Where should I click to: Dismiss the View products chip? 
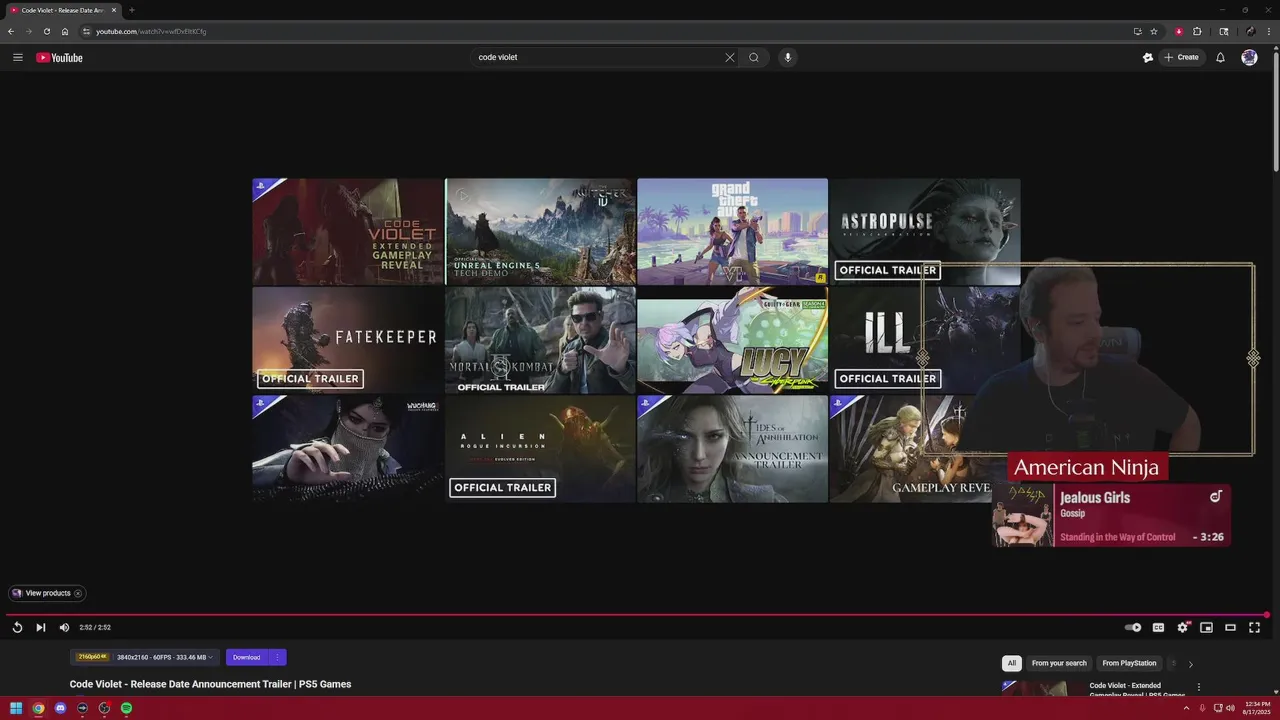(78, 593)
